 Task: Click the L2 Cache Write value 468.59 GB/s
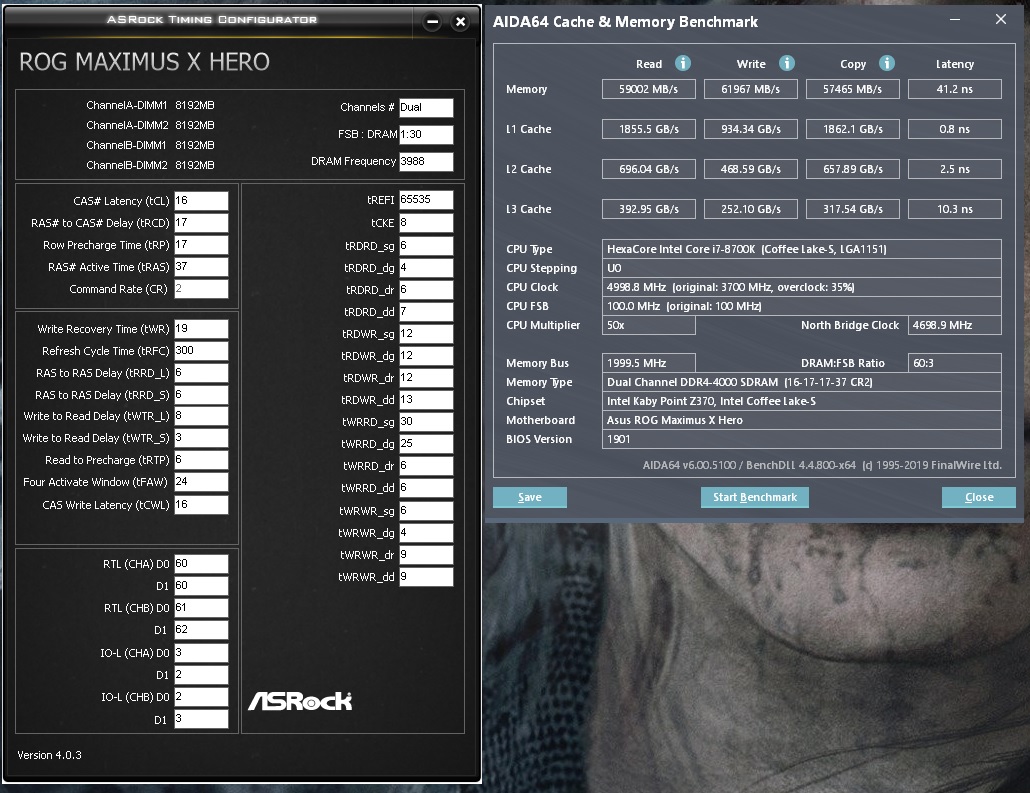tap(750, 169)
